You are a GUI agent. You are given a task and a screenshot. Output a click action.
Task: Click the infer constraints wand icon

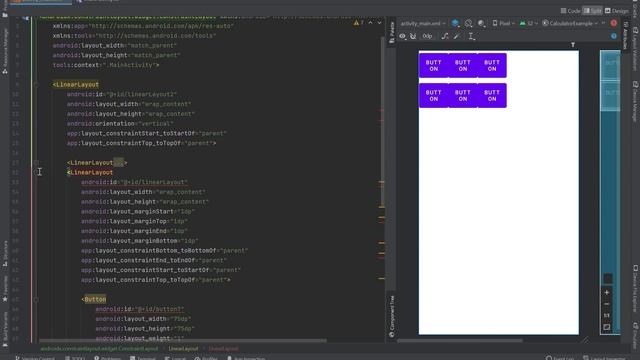pyautogui.click(x=457, y=36)
